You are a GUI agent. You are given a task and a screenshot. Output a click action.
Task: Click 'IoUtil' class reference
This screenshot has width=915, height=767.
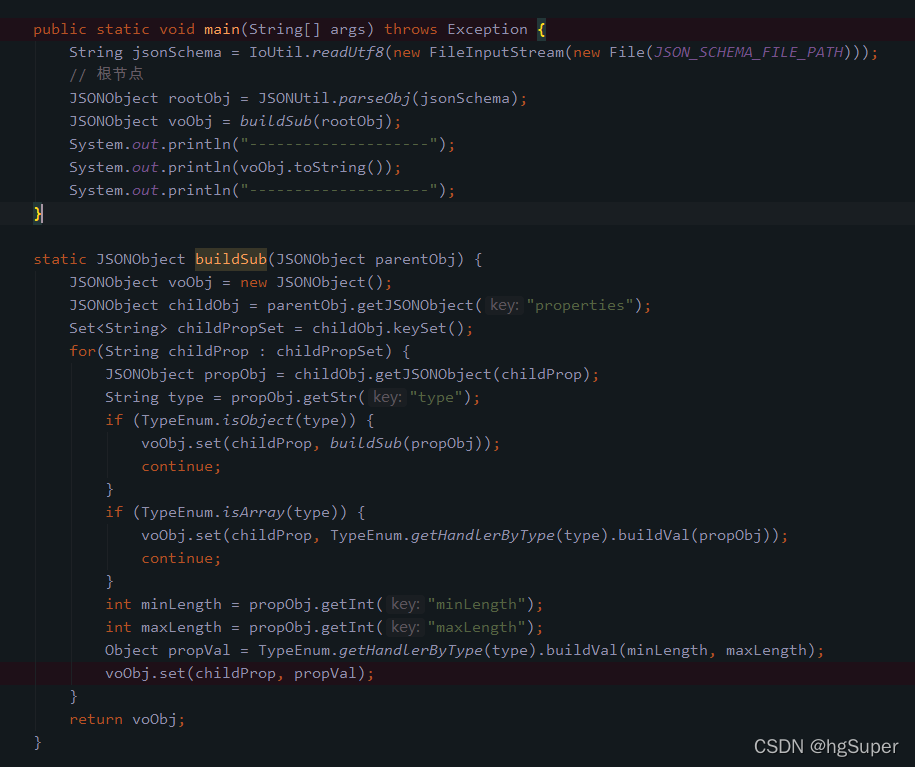(276, 52)
